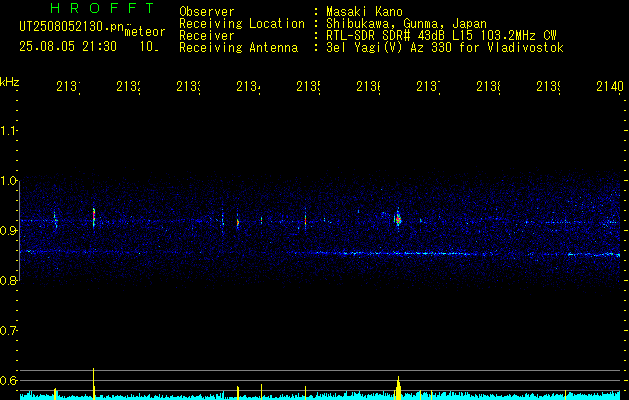
Task: Click the 0.8 frequency axis label
Action: pyautogui.click(x=8, y=280)
